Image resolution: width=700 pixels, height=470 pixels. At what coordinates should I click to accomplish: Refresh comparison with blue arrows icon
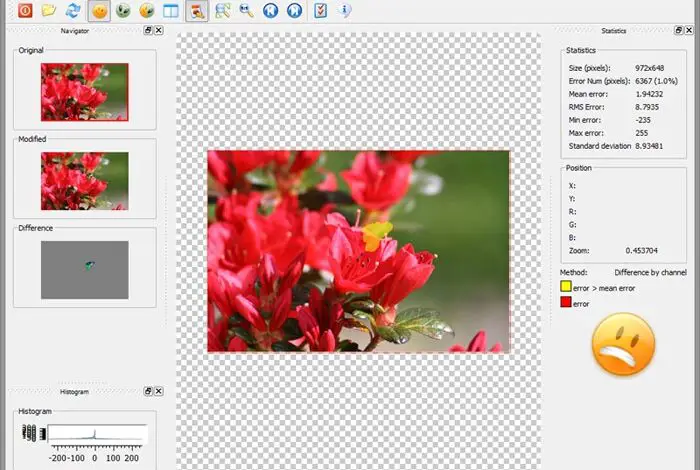click(x=73, y=10)
